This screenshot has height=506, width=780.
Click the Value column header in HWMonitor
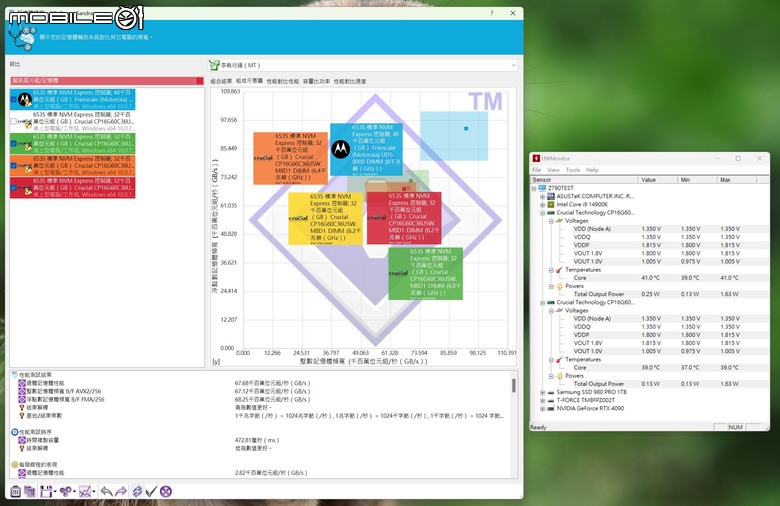pyautogui.click(x=658, y=180)
